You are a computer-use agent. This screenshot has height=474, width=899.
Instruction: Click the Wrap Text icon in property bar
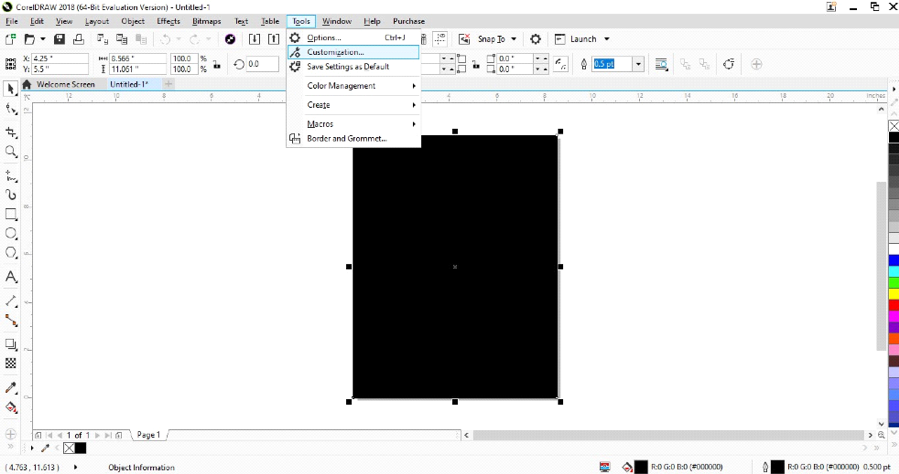pyautogui.click(x=661, y=64)
